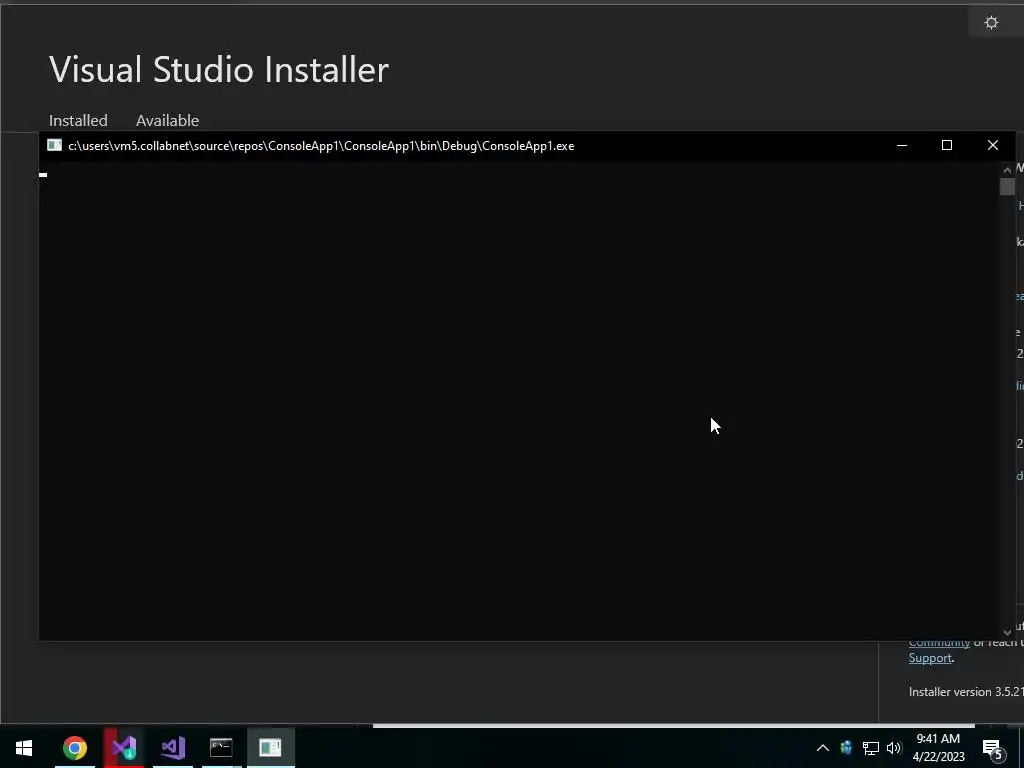
Task: Open the volume speaker tray icon
Action: click(x=894, y=748)
